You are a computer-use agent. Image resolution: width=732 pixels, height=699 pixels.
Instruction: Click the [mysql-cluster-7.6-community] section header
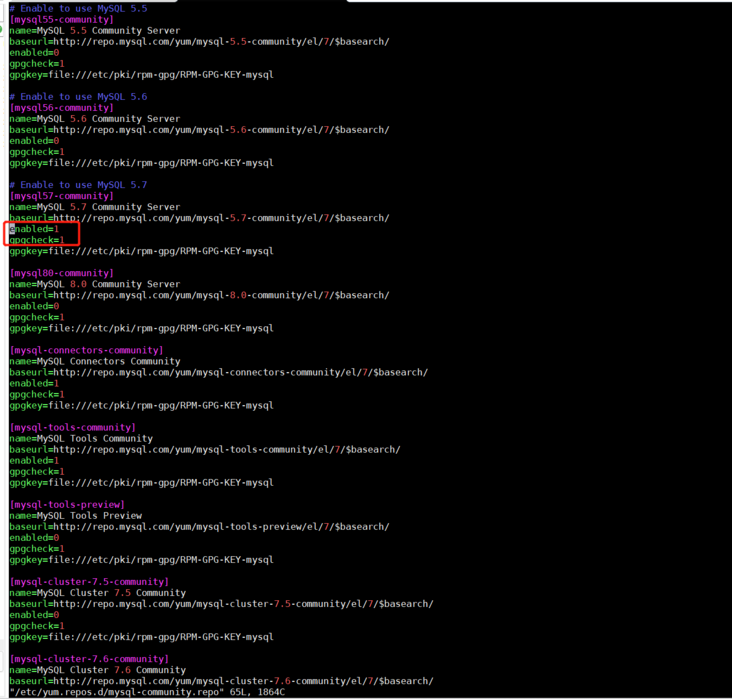coord(89,659)
